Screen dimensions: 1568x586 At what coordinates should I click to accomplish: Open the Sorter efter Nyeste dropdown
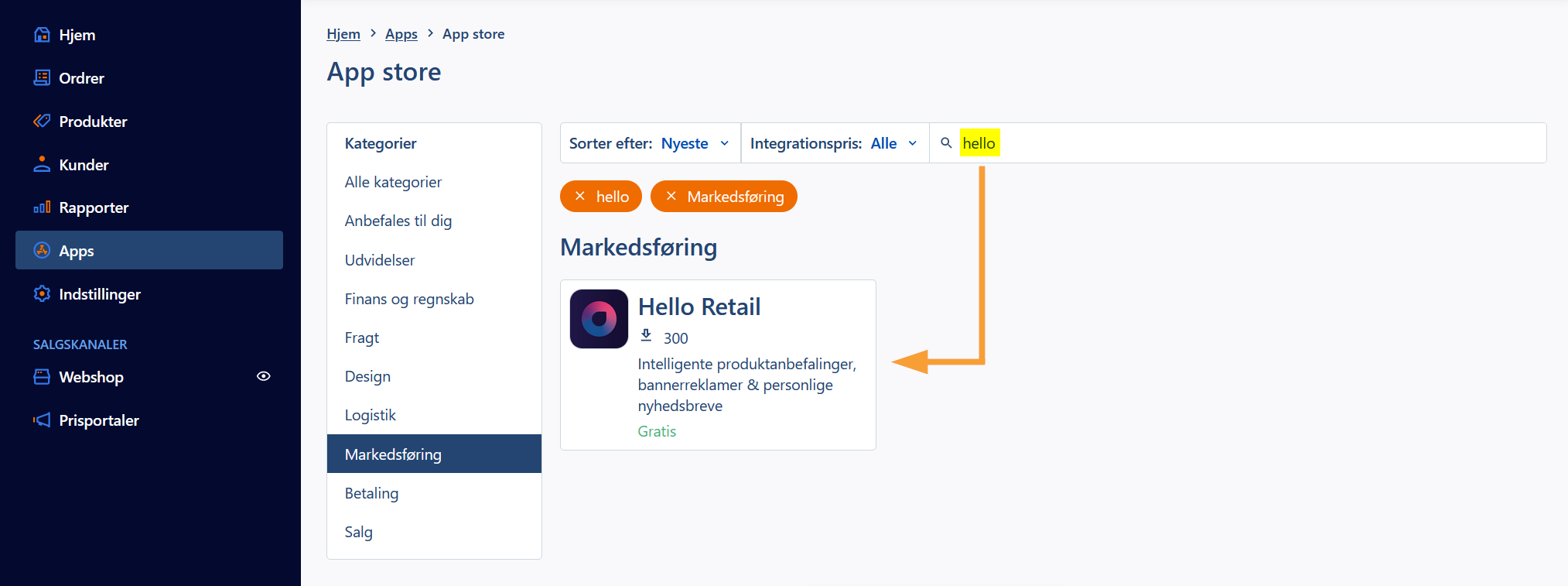tap(650, 143)
